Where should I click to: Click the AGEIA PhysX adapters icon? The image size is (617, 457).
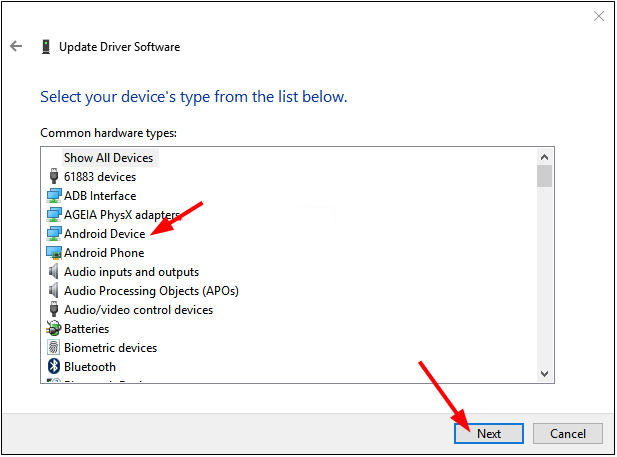point(54,215)
